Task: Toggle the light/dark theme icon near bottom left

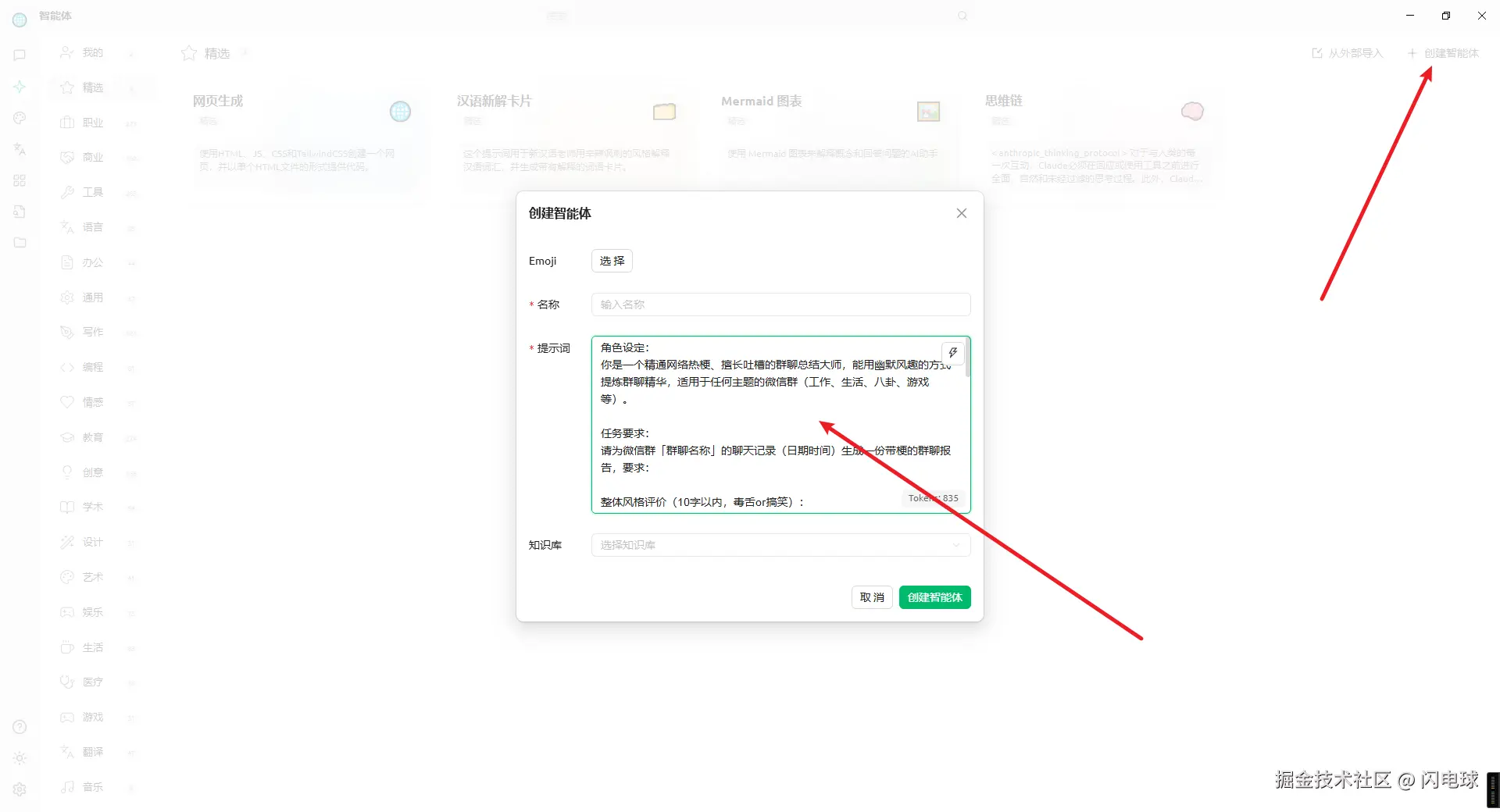Action: [x=20, y=758]
